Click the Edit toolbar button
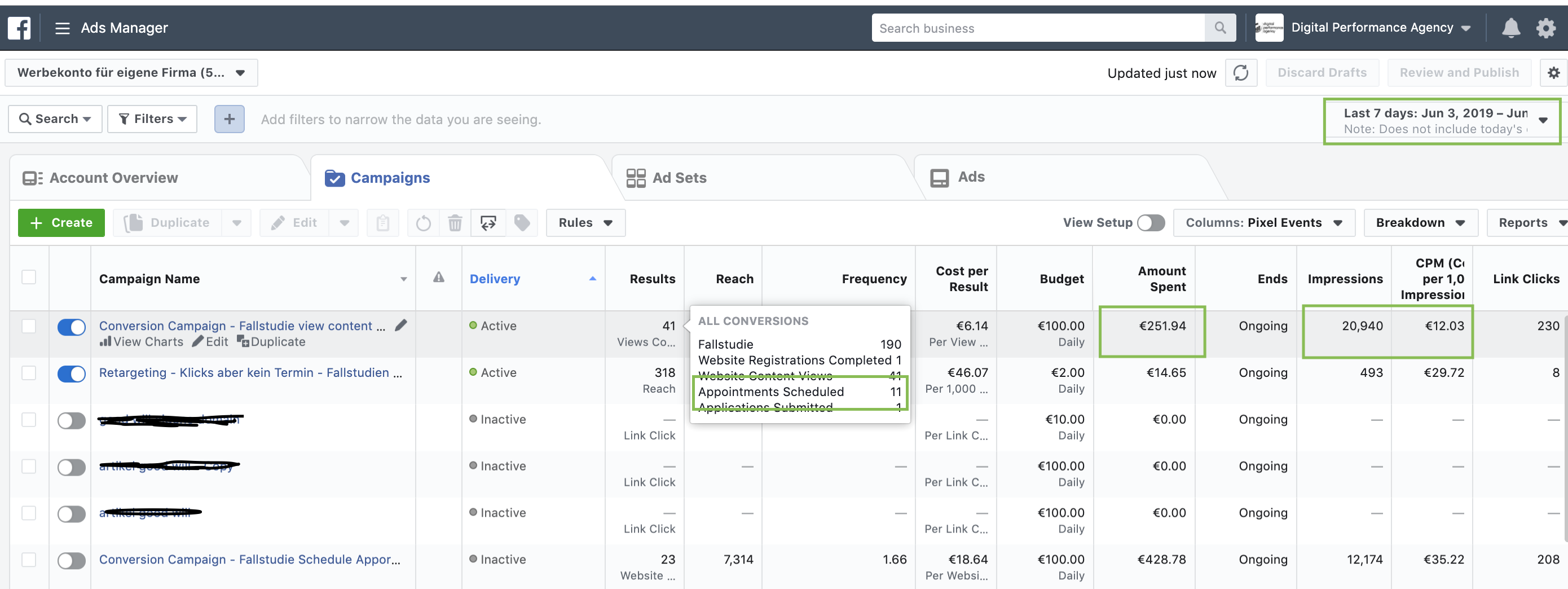1568x589 pixels. click(294, 223)
